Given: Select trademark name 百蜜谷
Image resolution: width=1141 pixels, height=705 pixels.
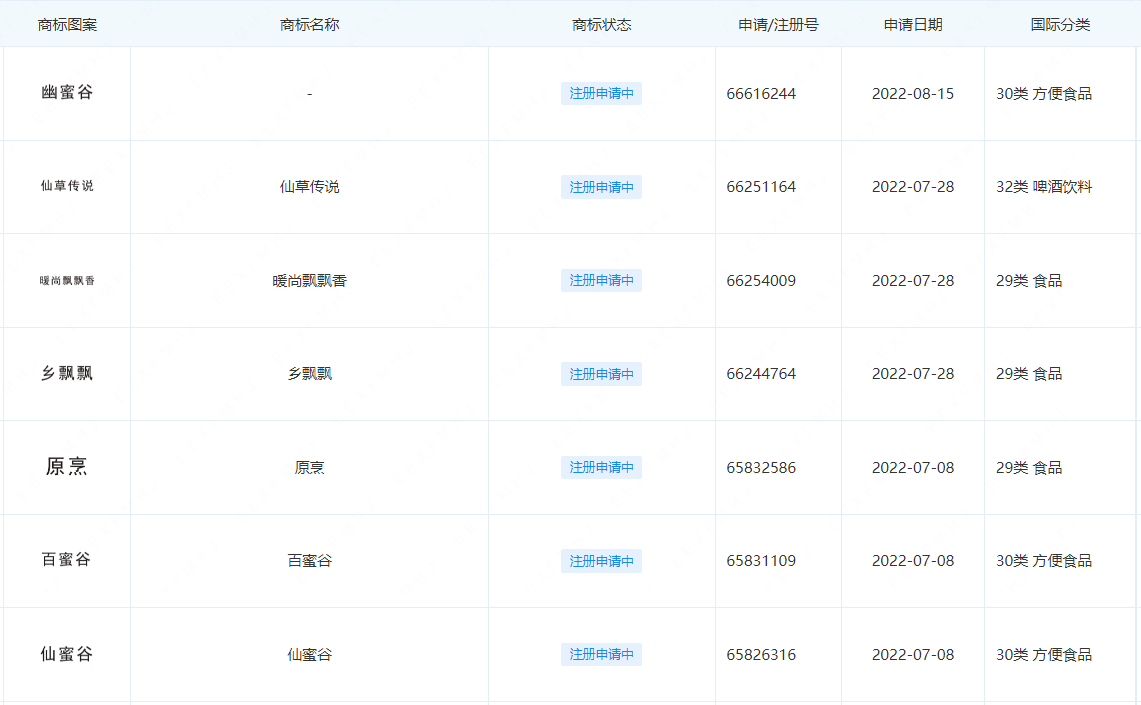Looking at the screenshot, I should tap(309, 561).
